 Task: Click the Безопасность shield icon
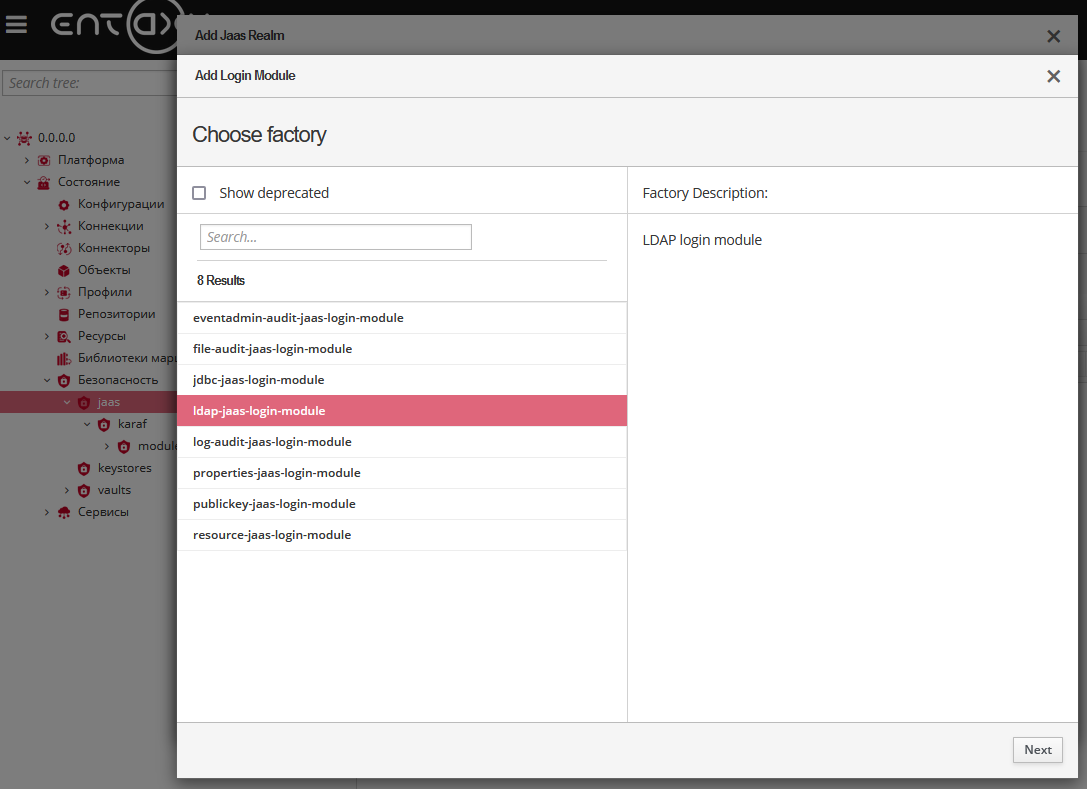tap(63, 379)
